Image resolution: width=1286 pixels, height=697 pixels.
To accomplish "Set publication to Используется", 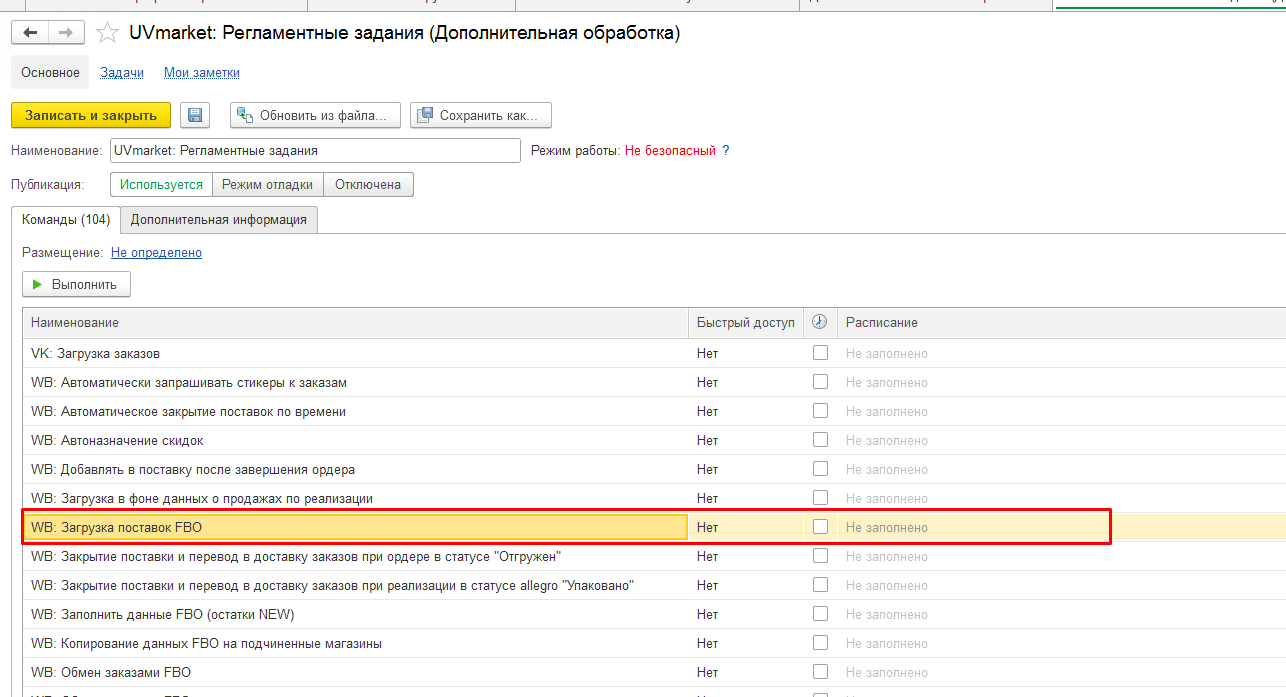I will click(x=162, y=184).
